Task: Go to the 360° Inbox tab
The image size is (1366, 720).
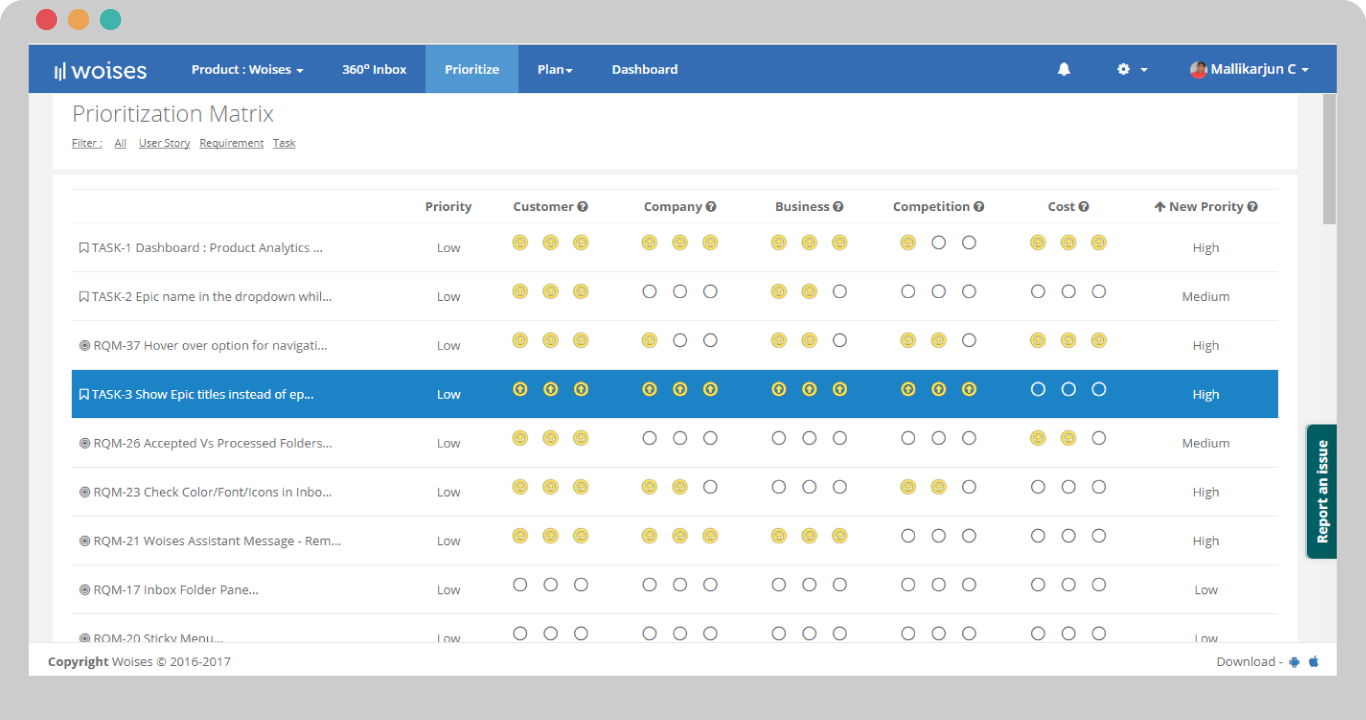Action: [374, 69]
